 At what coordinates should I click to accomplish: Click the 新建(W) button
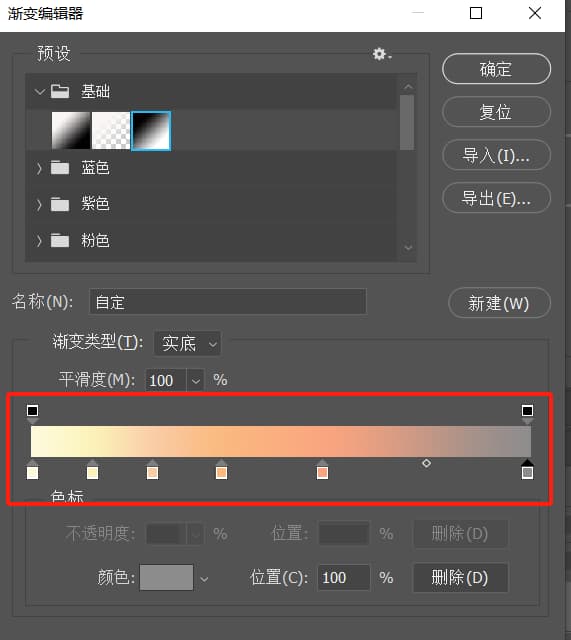click(x=499, y=303)
